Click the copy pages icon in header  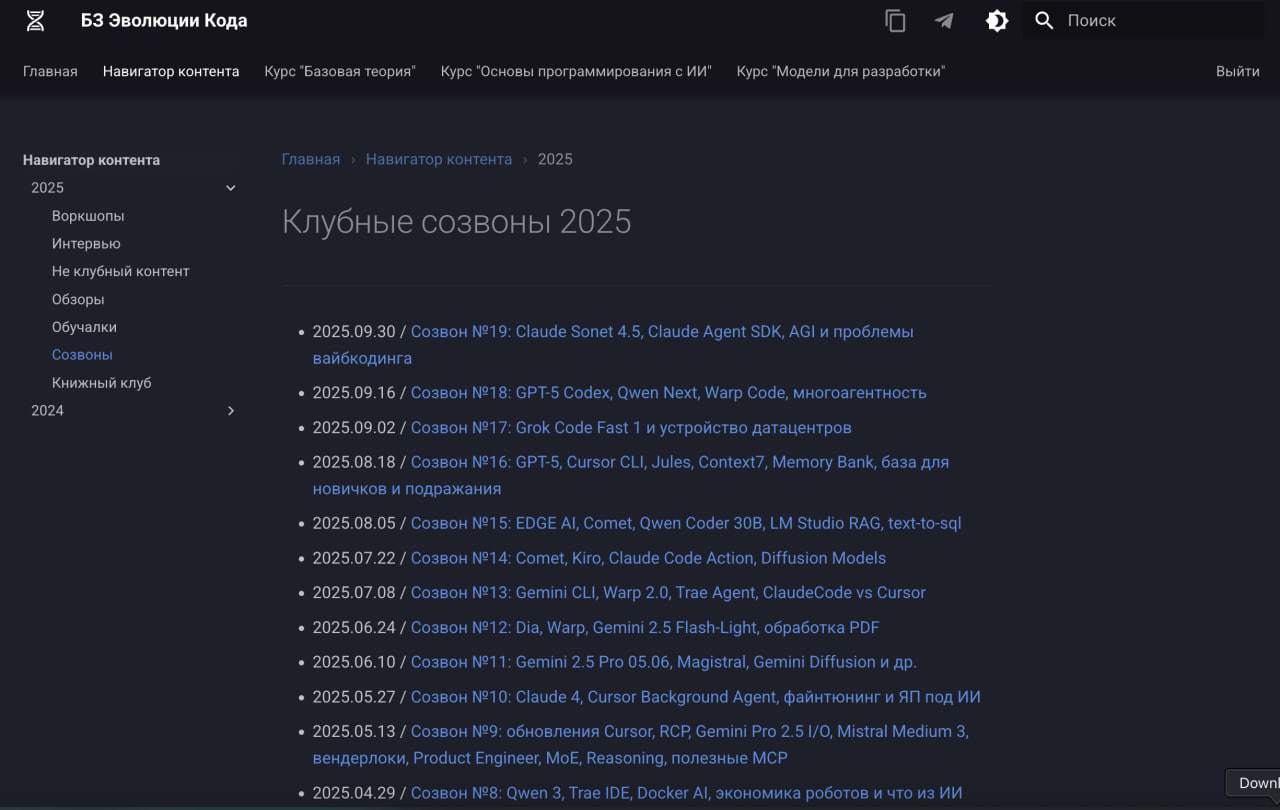(x=895, y=21)
